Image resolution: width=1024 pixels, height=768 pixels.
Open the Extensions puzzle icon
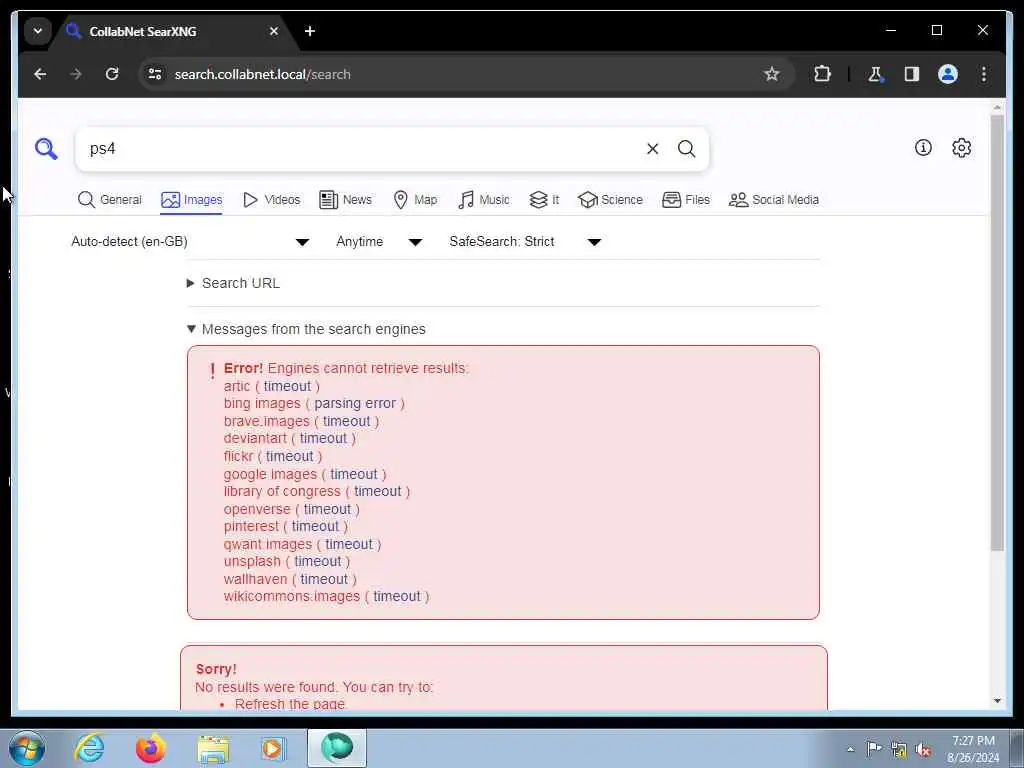(x=822, y=74)
